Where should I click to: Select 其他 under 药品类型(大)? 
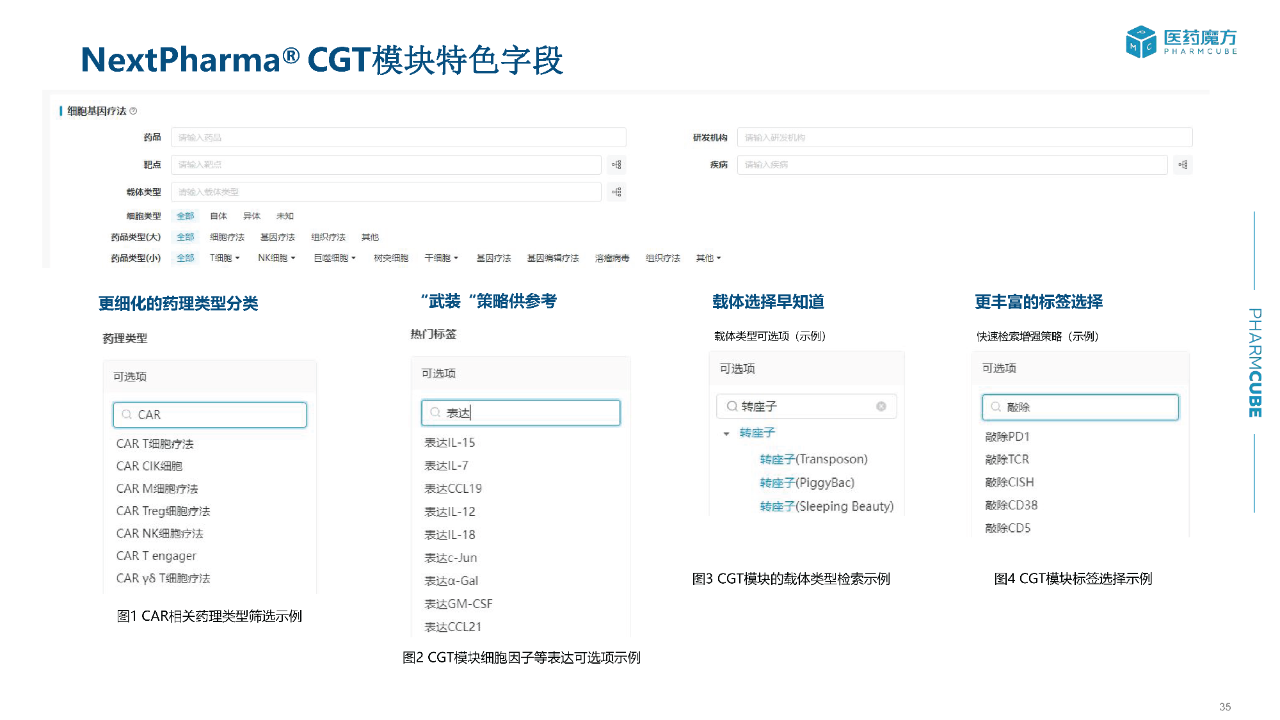point(370,238)
